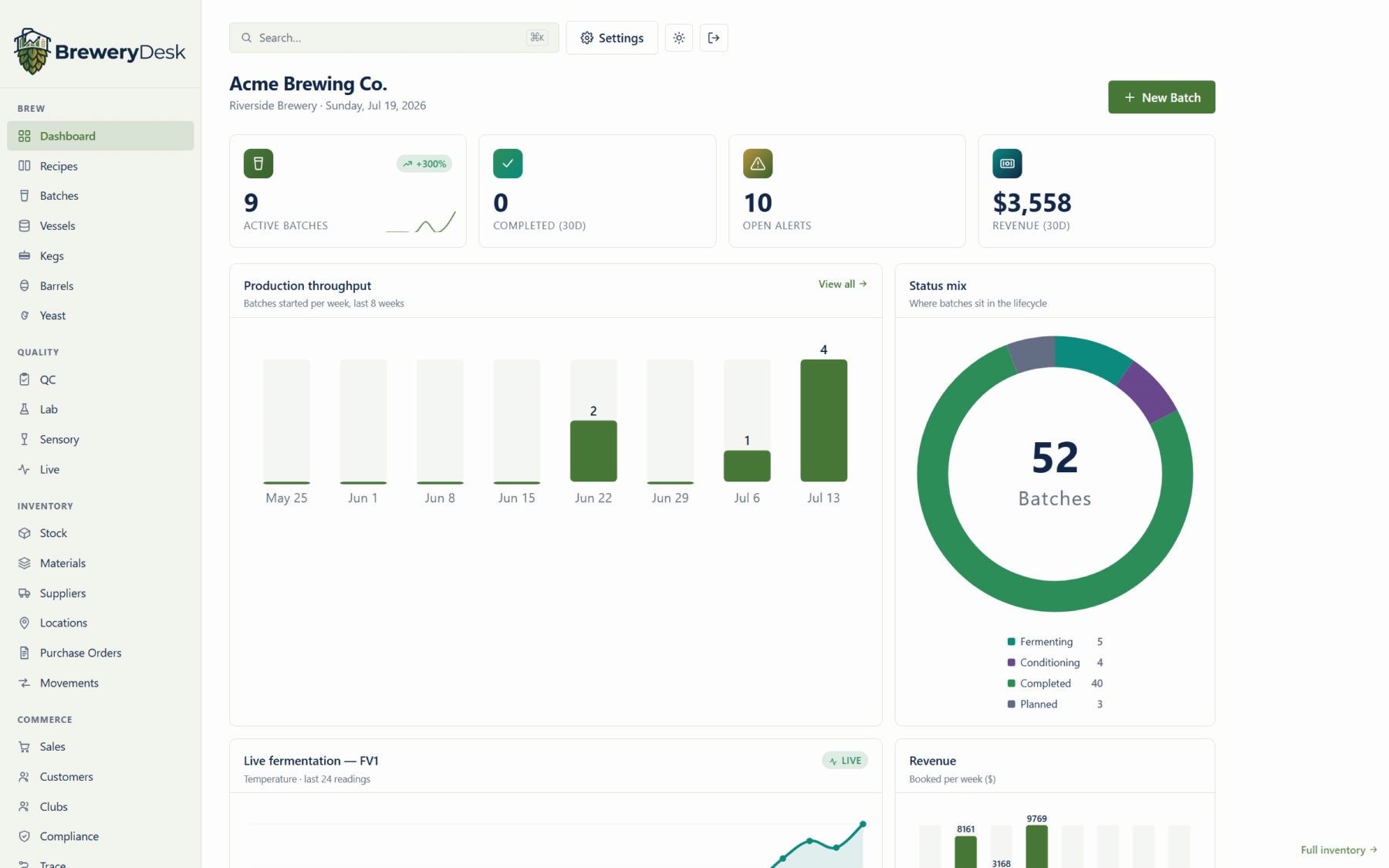The width and height of the screenshot is (1389, 868).
Task: Click the Suppliers truck icon
Action: pos(25,593)
